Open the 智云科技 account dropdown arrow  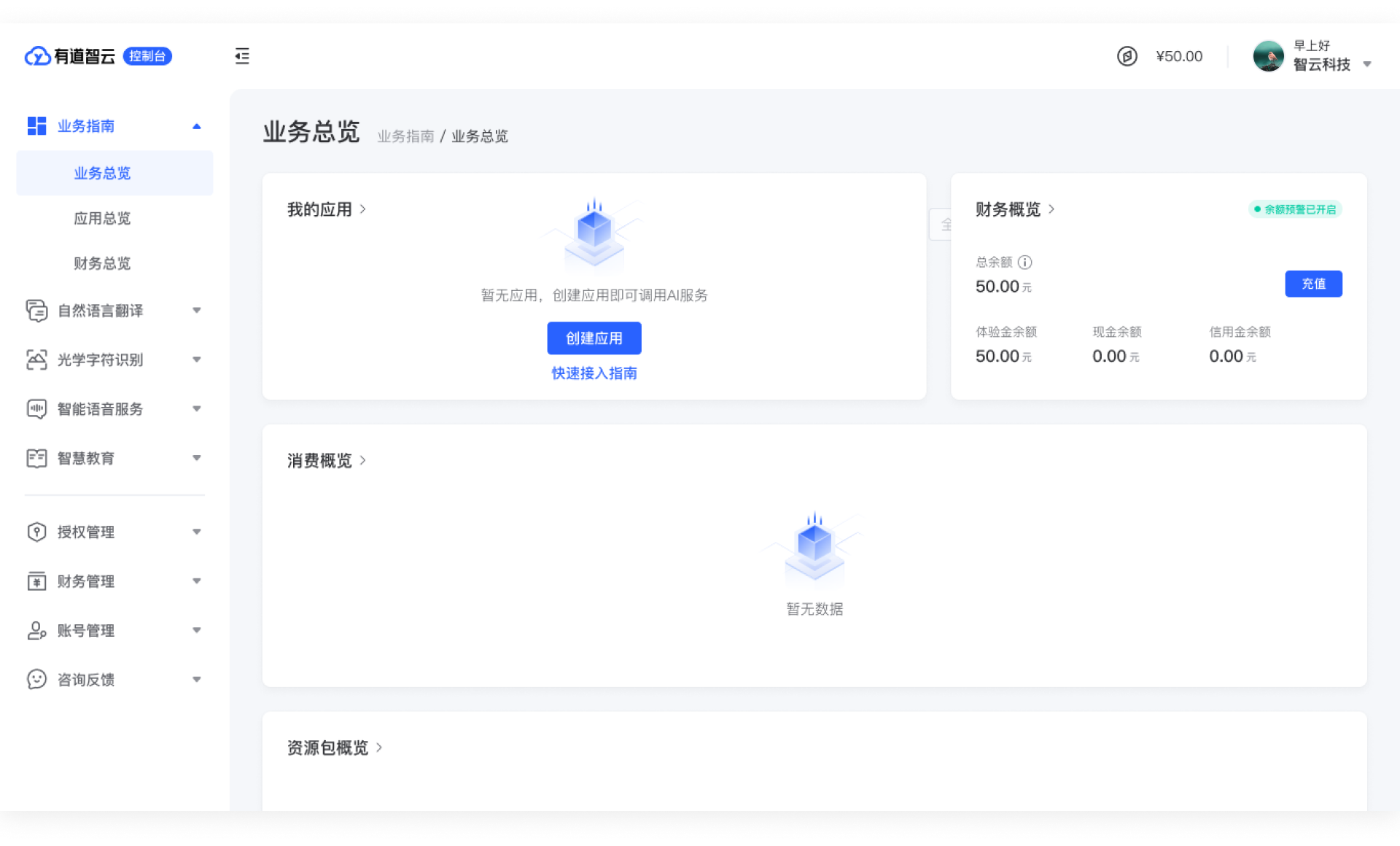tap(1367, 65)
